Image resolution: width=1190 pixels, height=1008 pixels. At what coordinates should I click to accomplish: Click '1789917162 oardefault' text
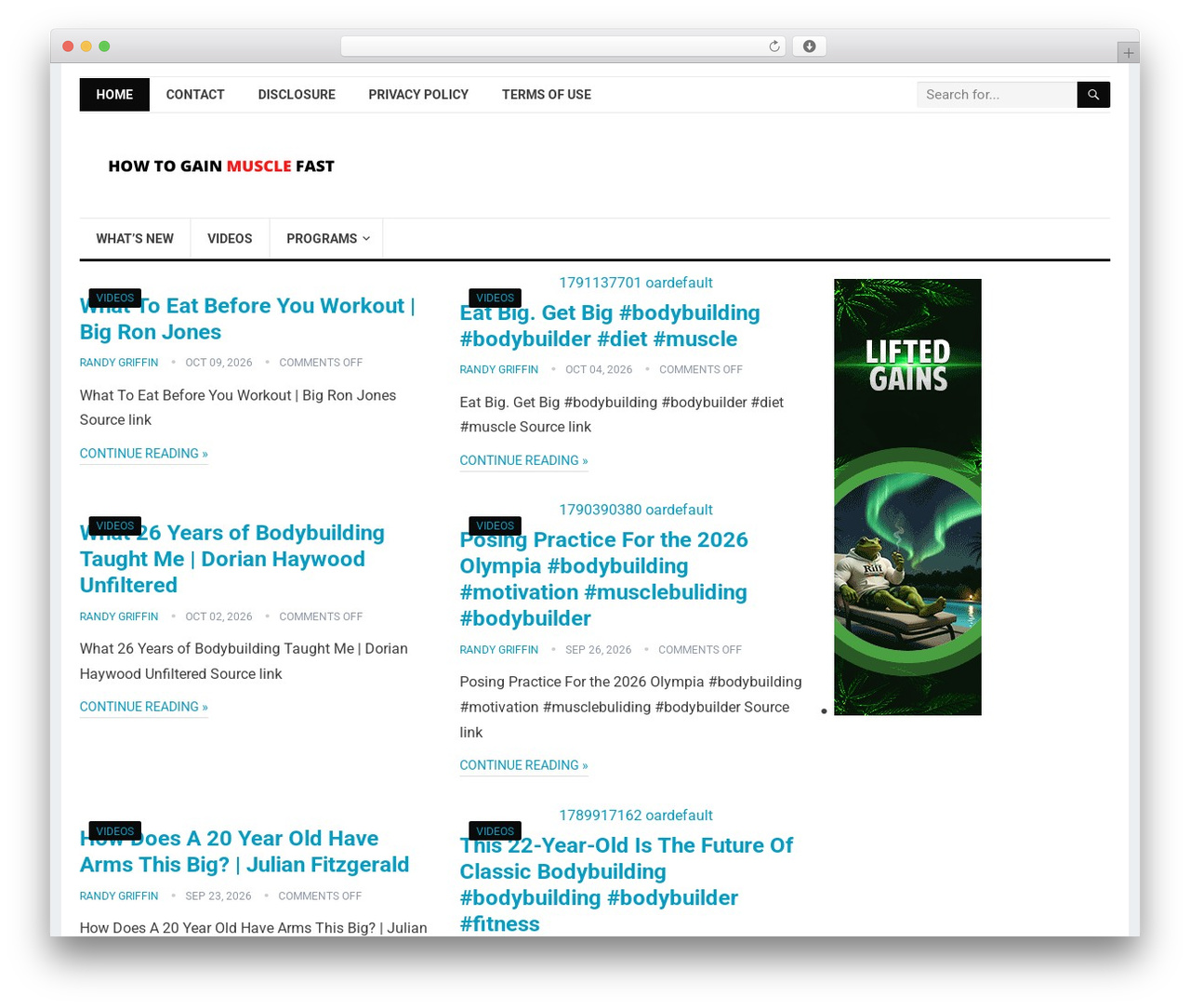click(636, 816)
